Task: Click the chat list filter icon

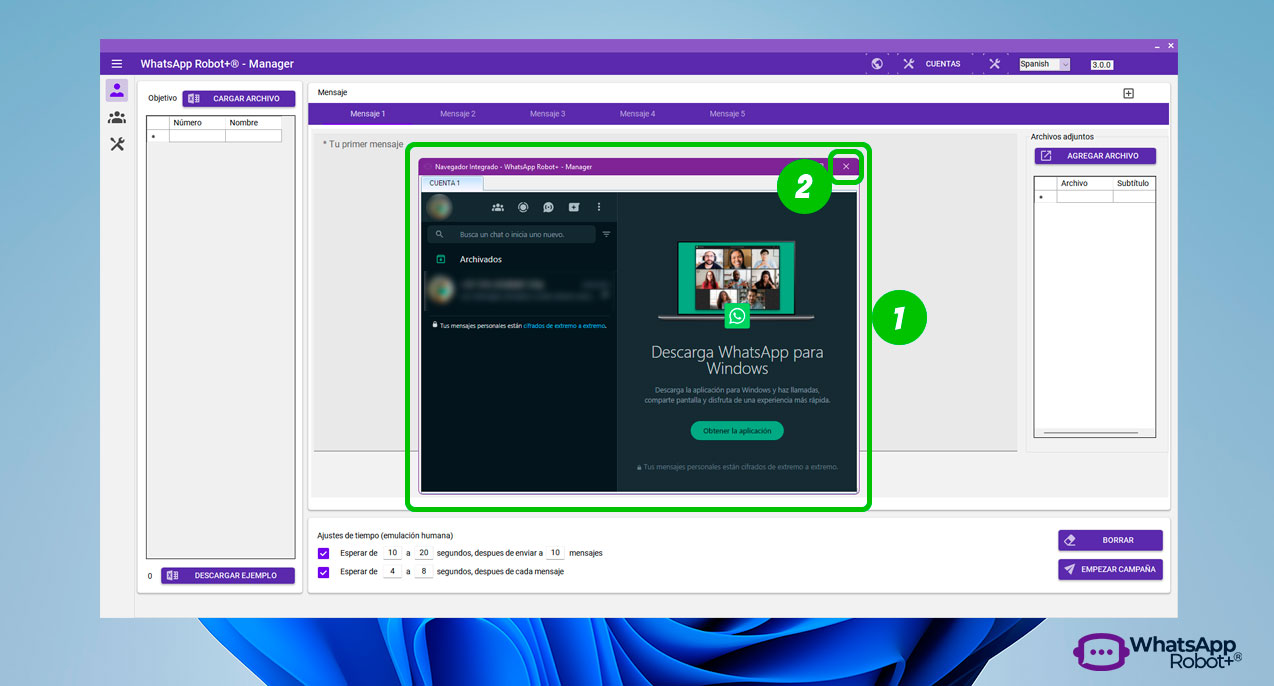Action: tap(606, 234)
